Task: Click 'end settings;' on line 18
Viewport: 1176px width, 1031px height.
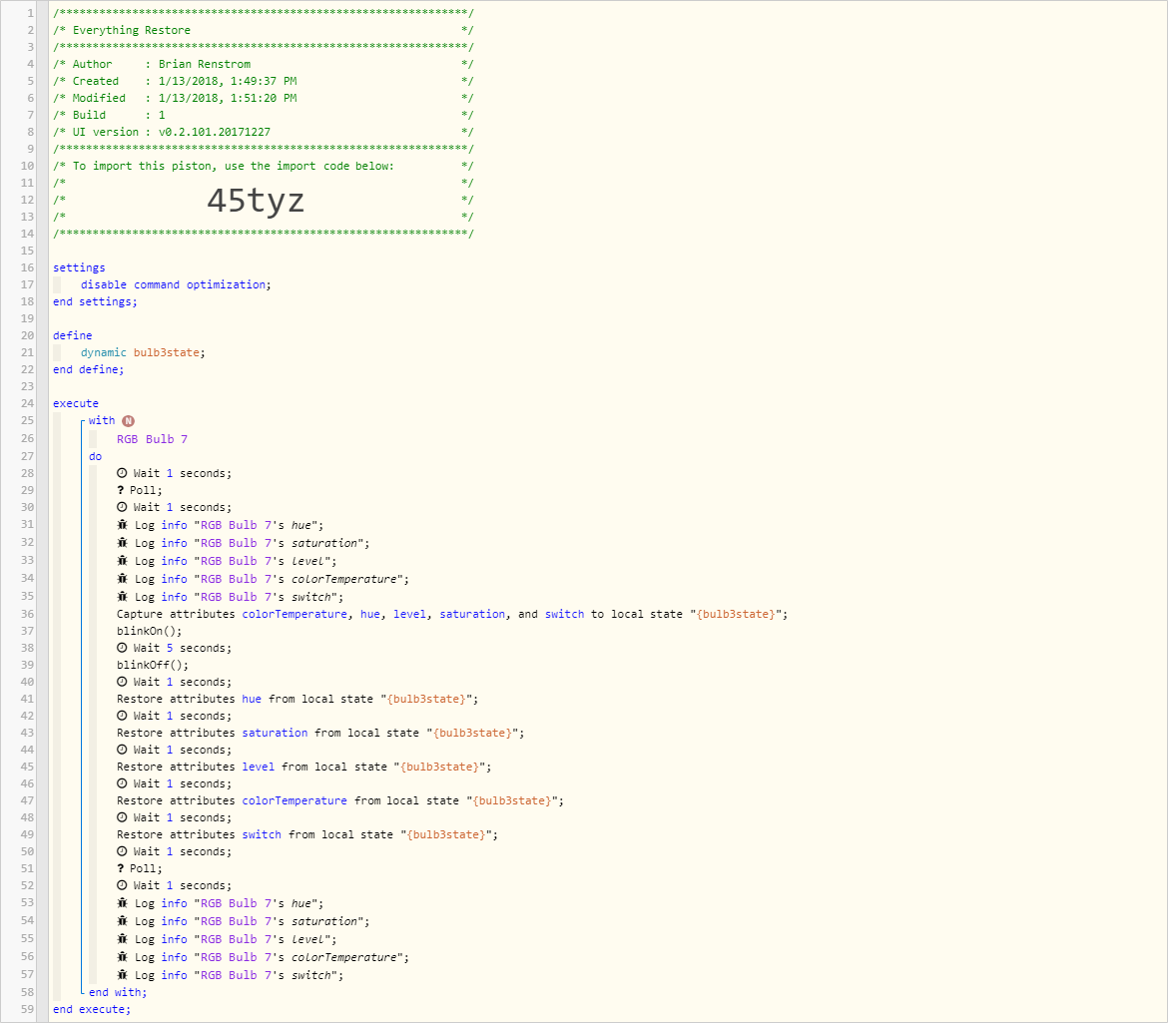Action: pos(95,301)
